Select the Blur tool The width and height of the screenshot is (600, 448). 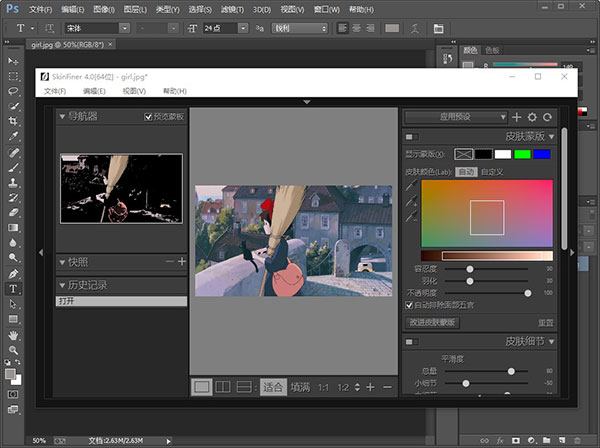[13, 243]
